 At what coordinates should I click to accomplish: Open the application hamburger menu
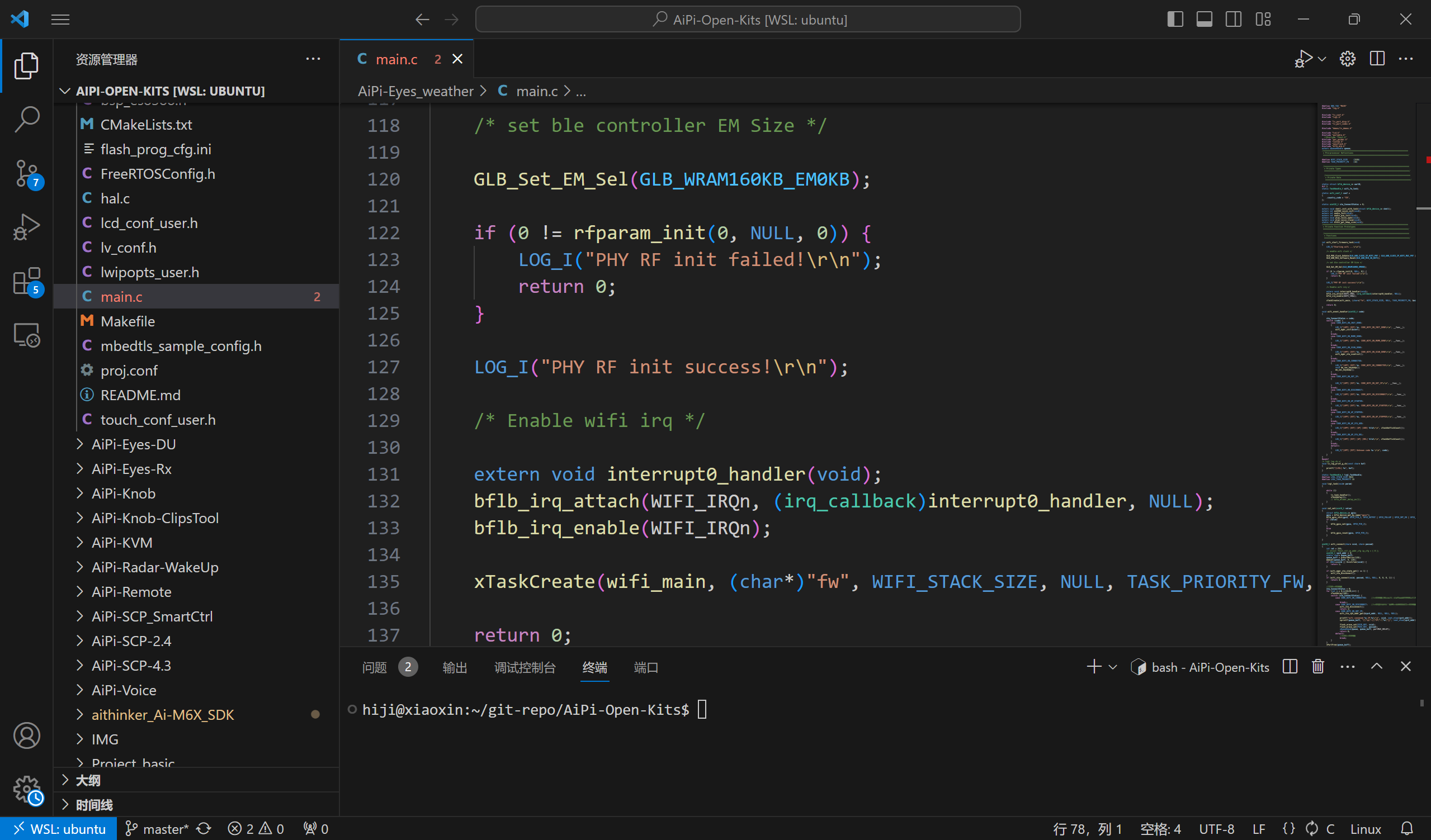[60, 20]
